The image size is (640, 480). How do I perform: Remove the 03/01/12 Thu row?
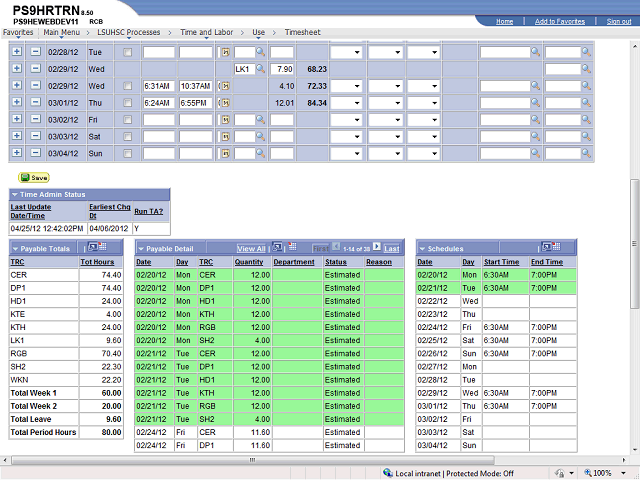(x=36, y=102)
